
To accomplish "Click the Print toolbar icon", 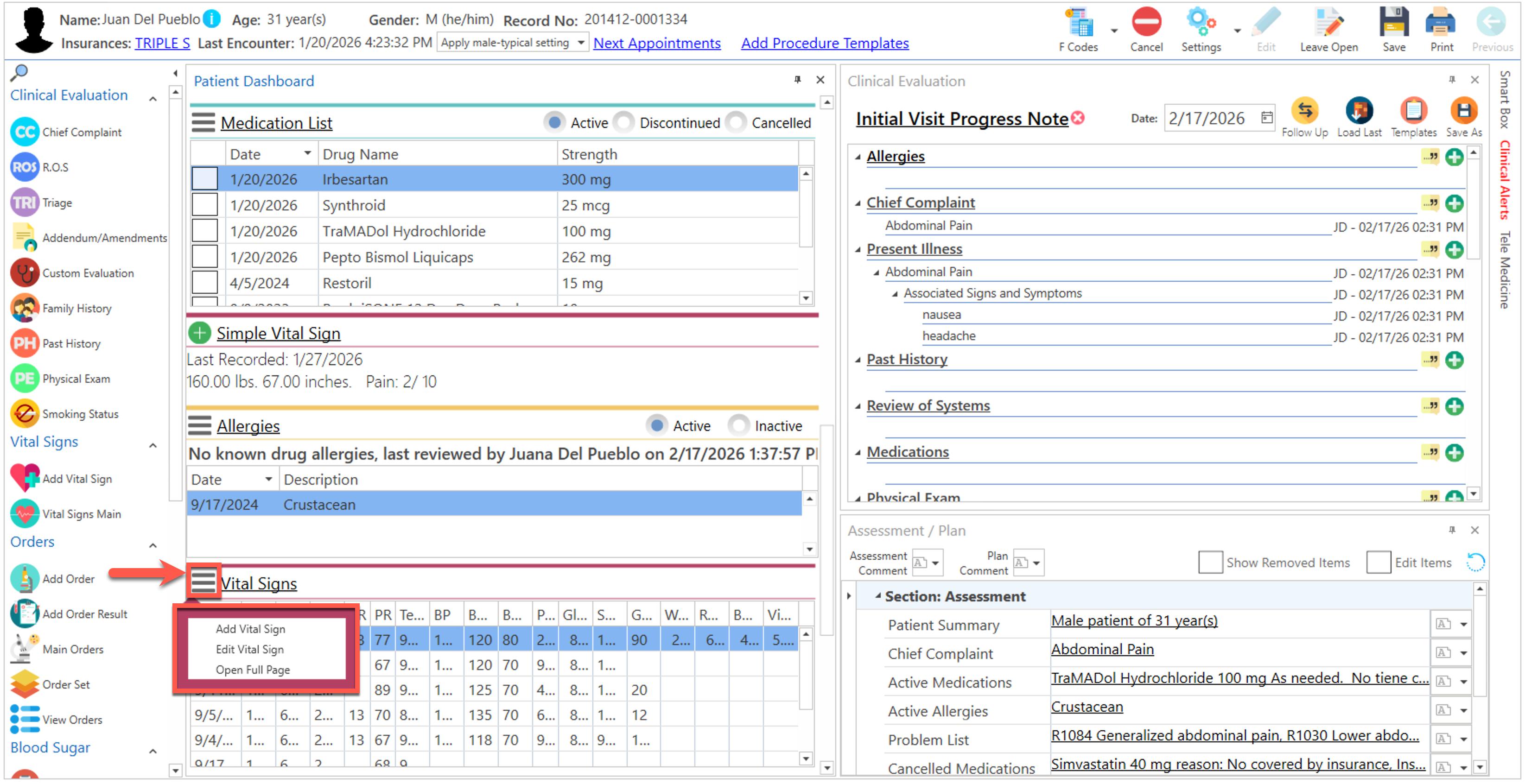I will point(1441,24).
